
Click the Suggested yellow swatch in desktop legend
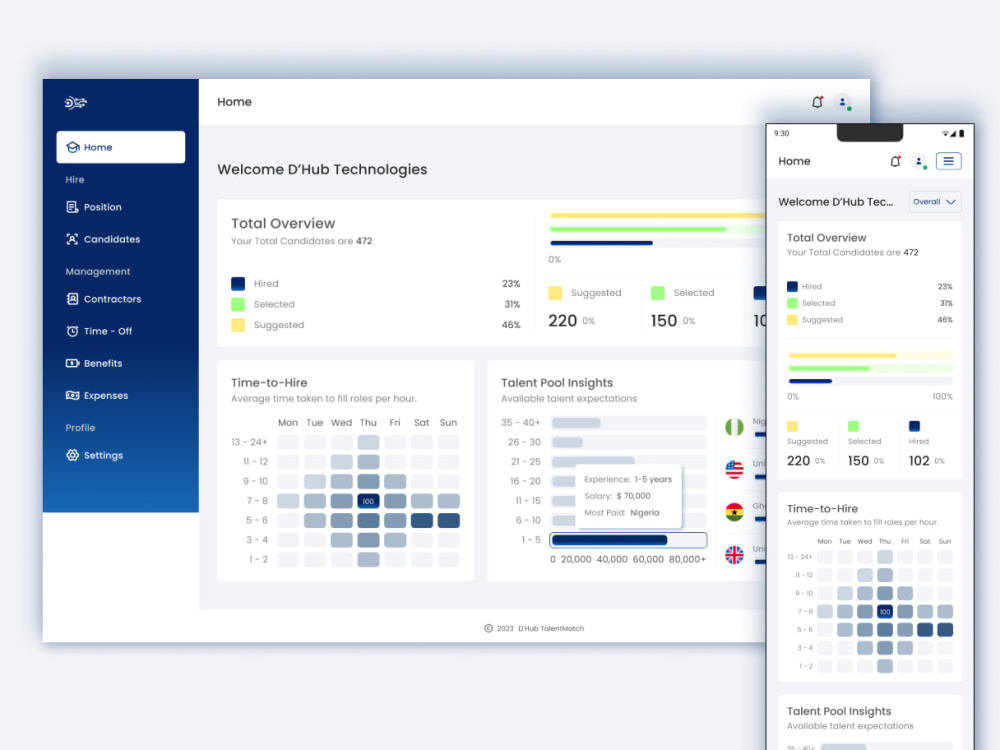coord(238,325)
